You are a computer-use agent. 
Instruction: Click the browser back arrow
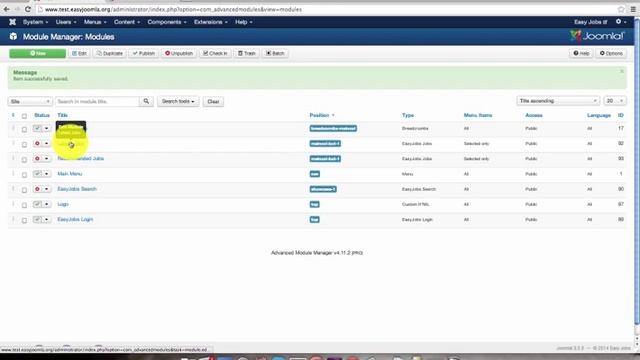coord(7,9)
